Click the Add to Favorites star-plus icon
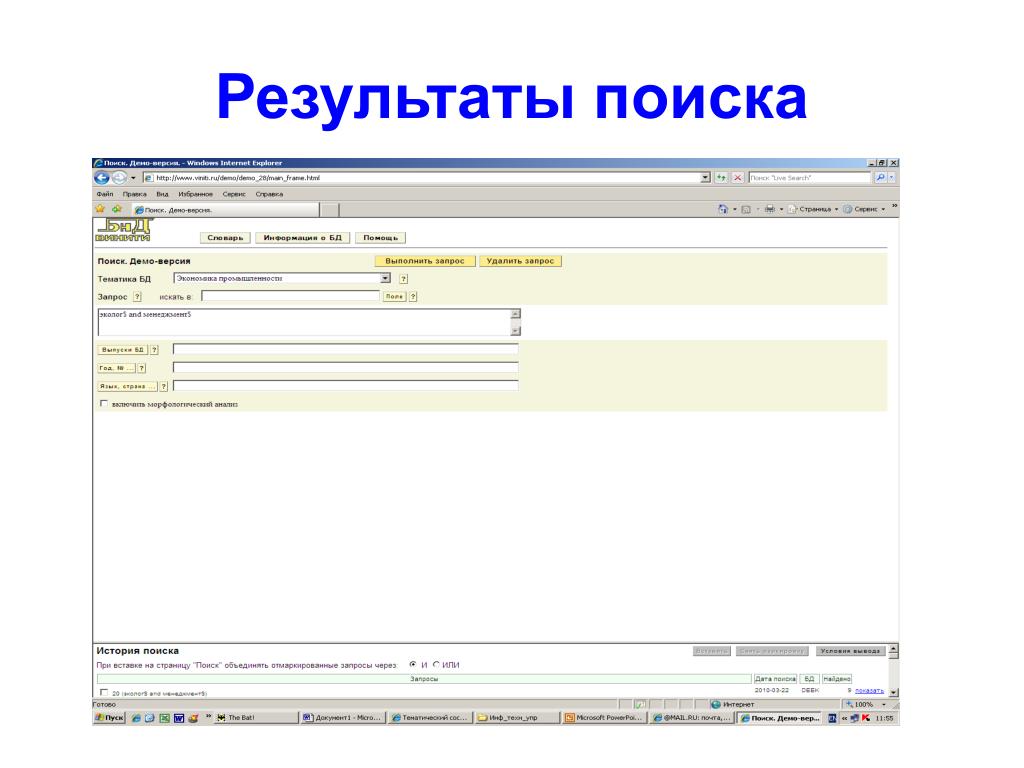This screenshot has height=768, width=1024. 117,209
